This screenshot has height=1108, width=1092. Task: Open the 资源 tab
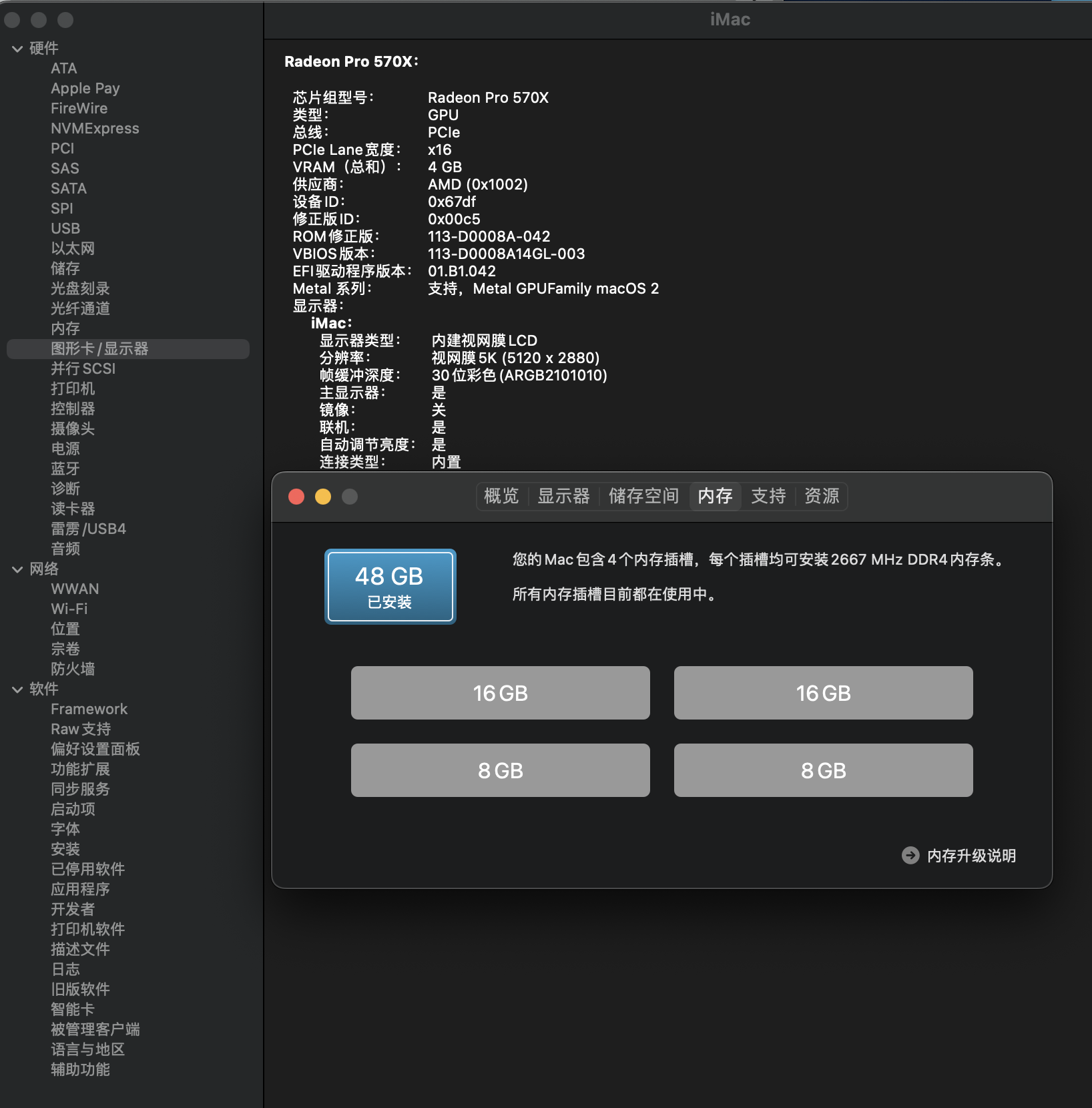(822, 496)
